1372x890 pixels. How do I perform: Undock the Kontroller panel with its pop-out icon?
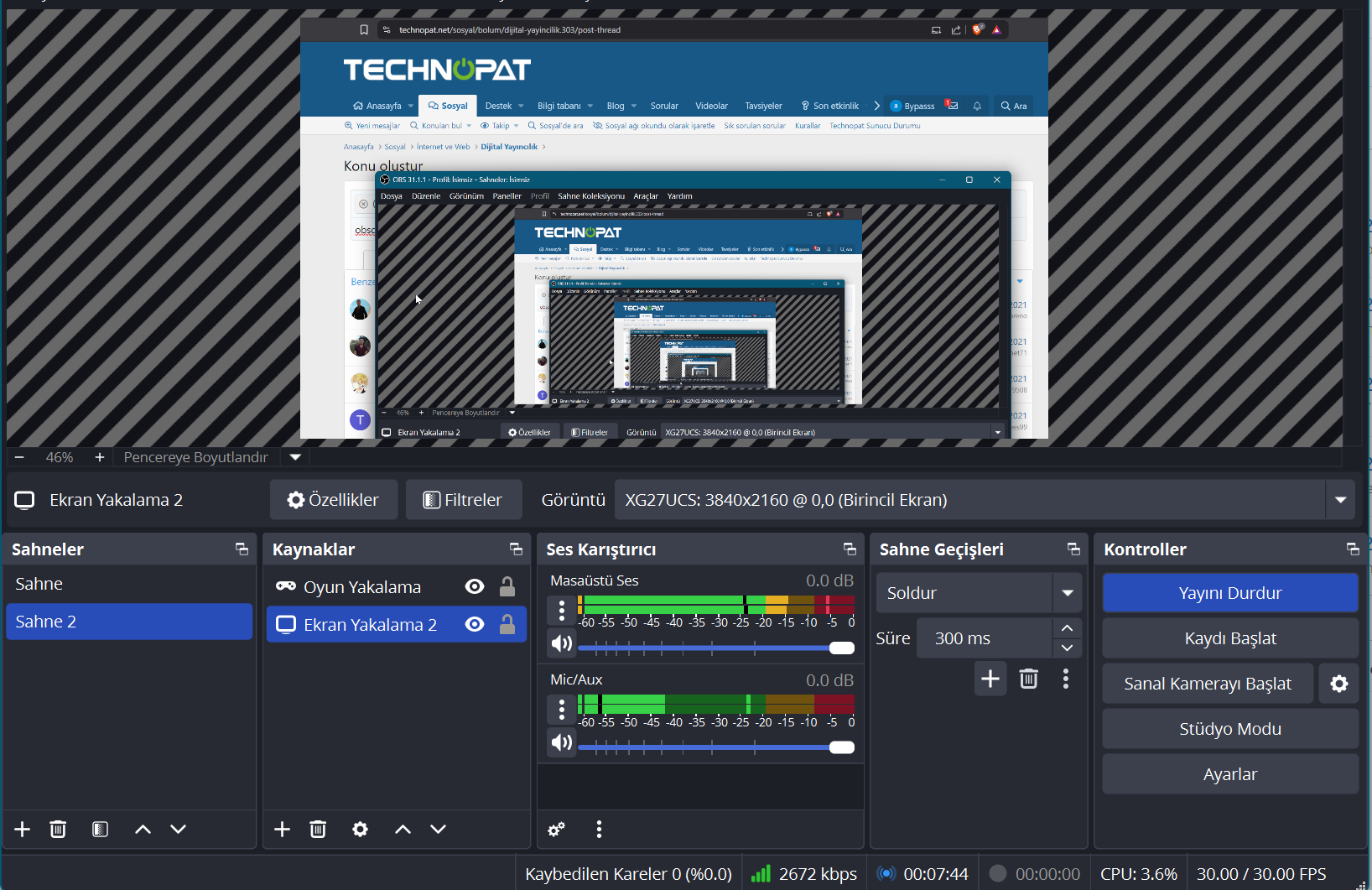click(x=1353, y=549)
